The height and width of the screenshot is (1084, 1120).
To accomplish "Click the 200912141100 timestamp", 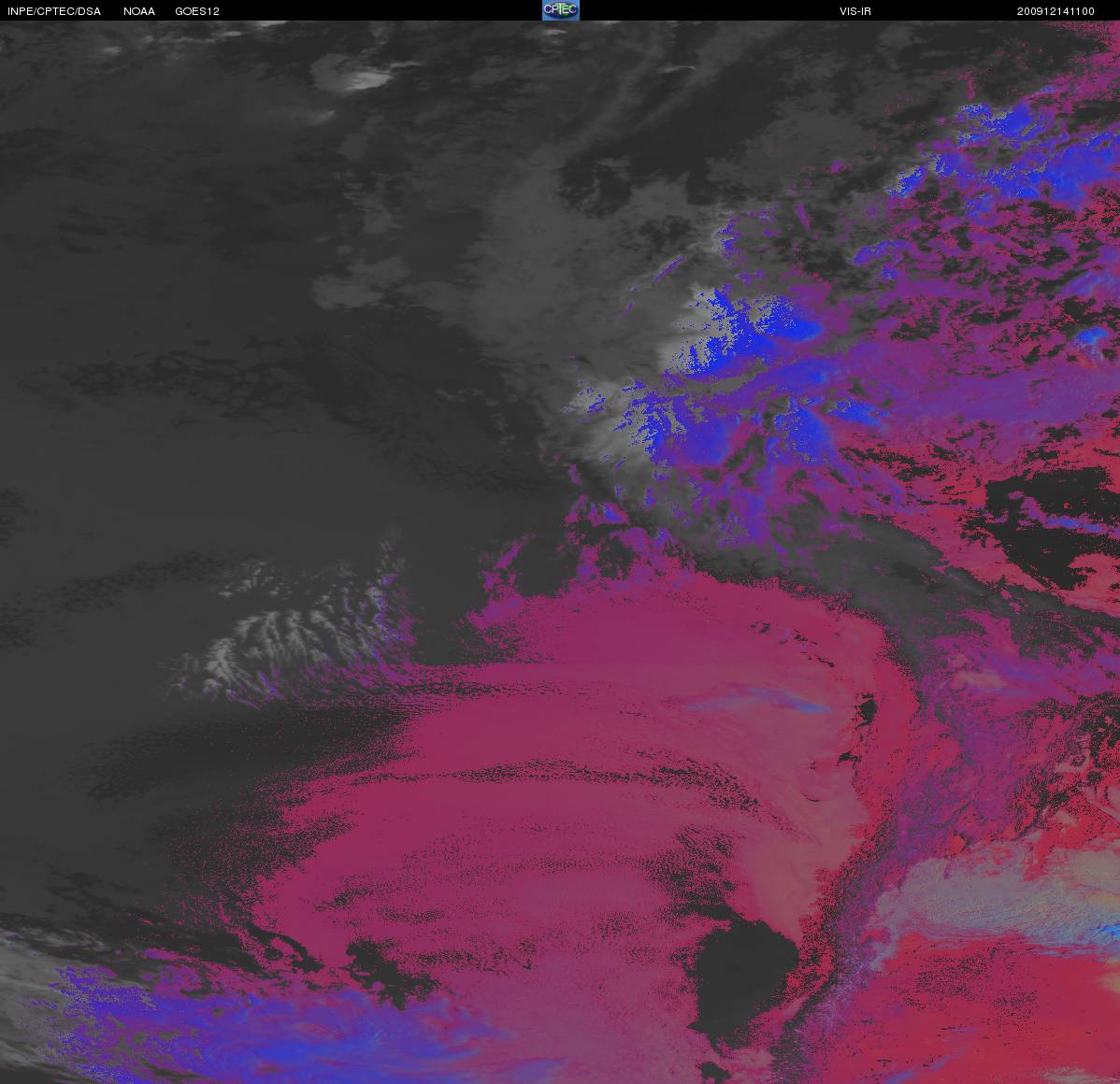I will coord(1055,11).
